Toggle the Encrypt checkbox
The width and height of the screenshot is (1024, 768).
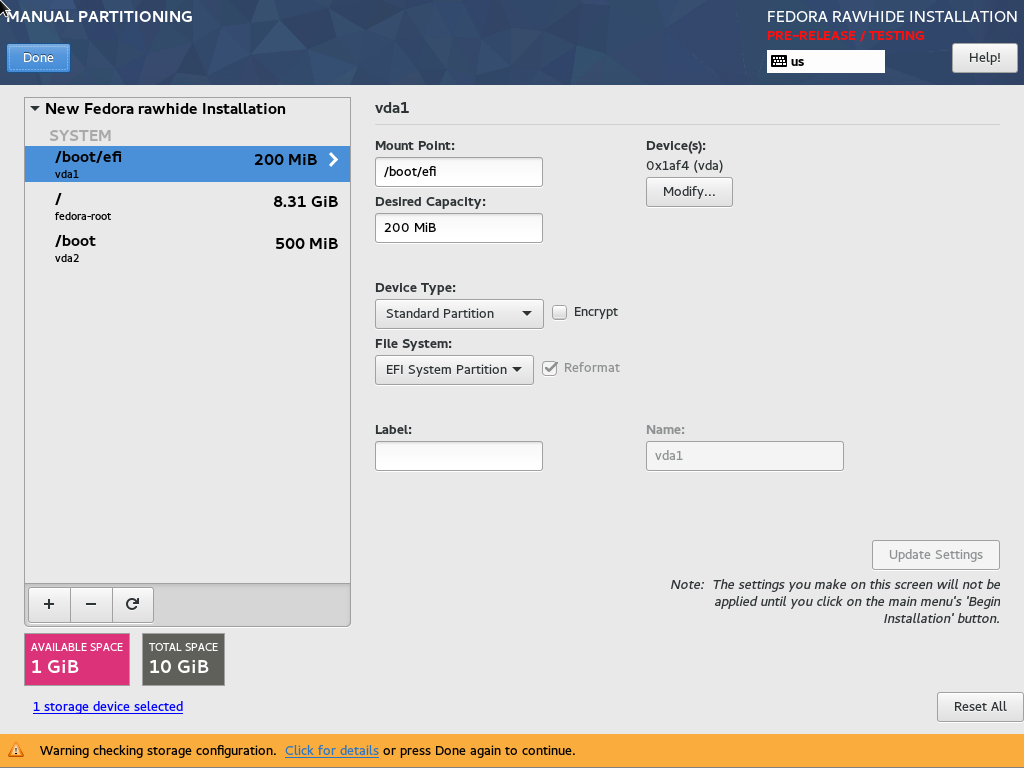pos(560,312)
